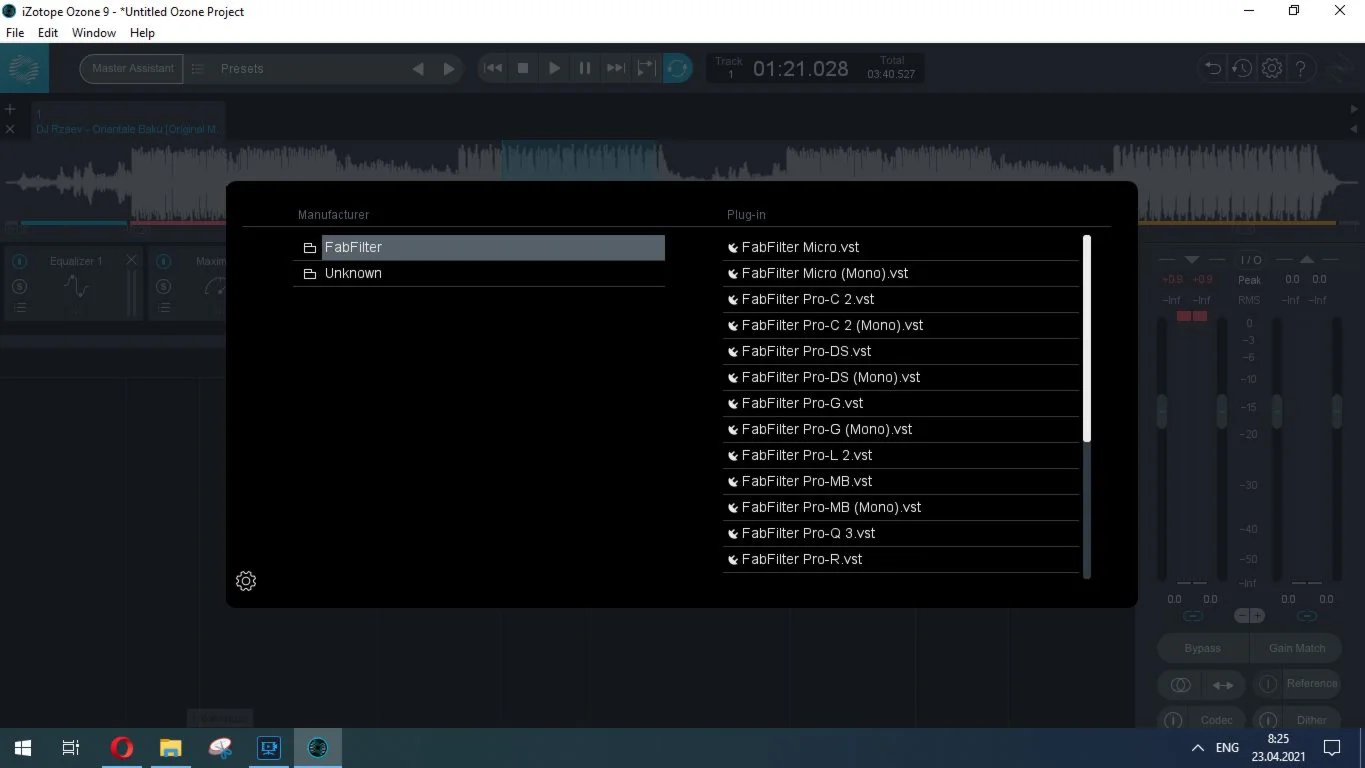
Task: Open the Maximizer module preset list icon
Action: click(166, 309)
